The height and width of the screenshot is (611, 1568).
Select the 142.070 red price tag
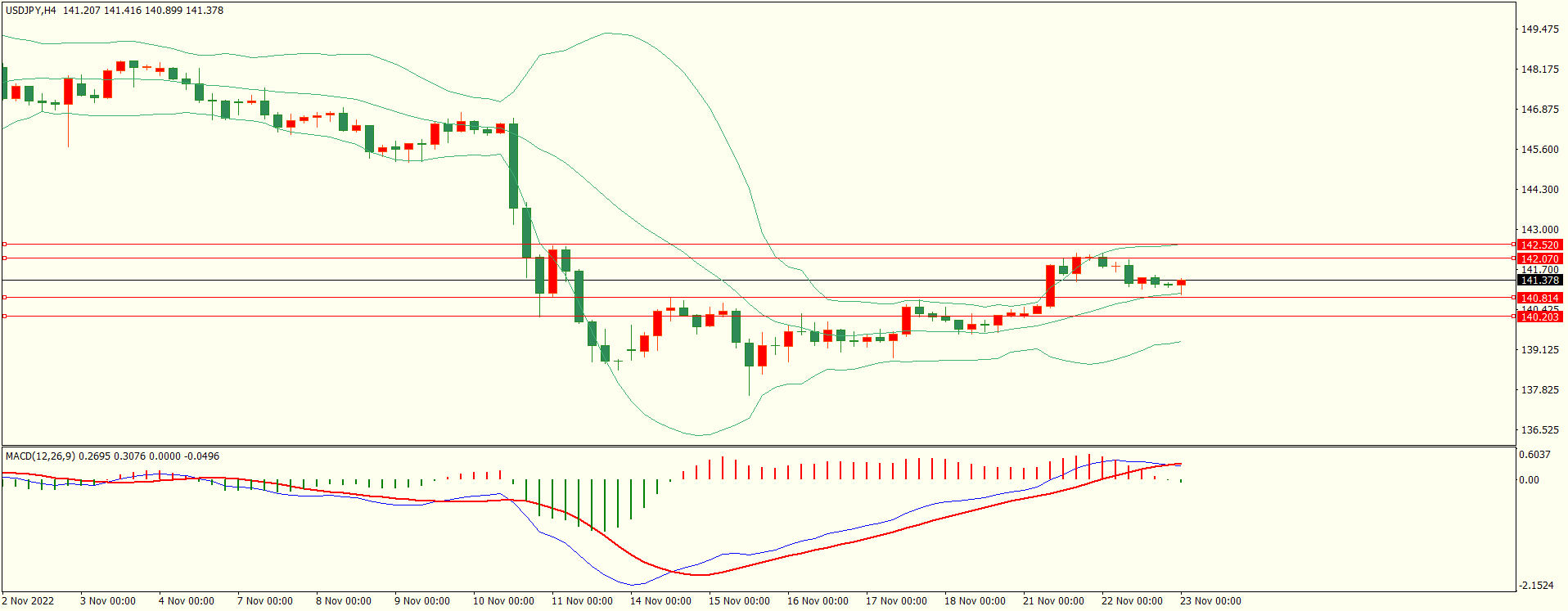[1539, 258]
